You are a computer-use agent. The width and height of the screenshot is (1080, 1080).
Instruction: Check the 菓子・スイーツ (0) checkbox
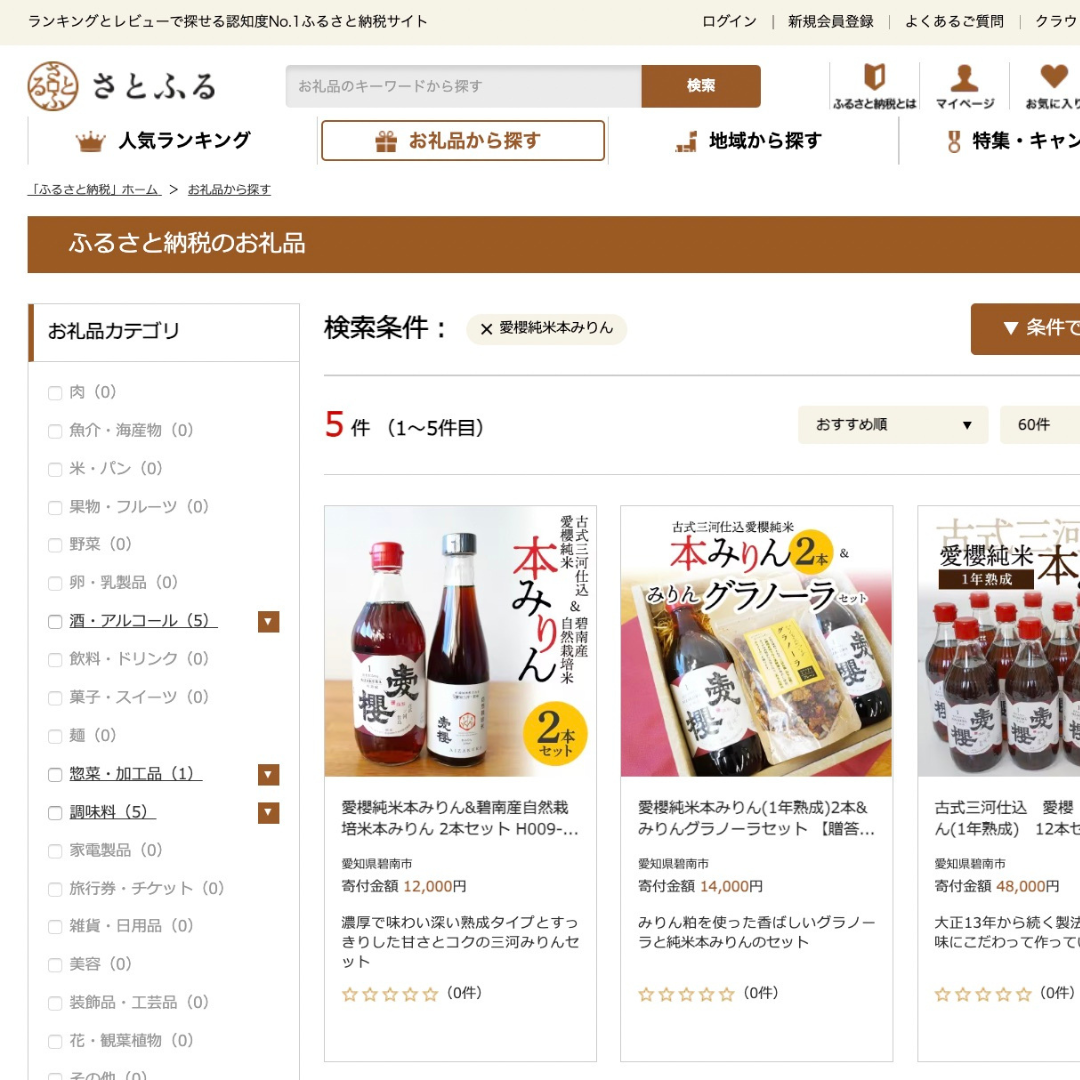pyautogui.click(x=55, y=698)
